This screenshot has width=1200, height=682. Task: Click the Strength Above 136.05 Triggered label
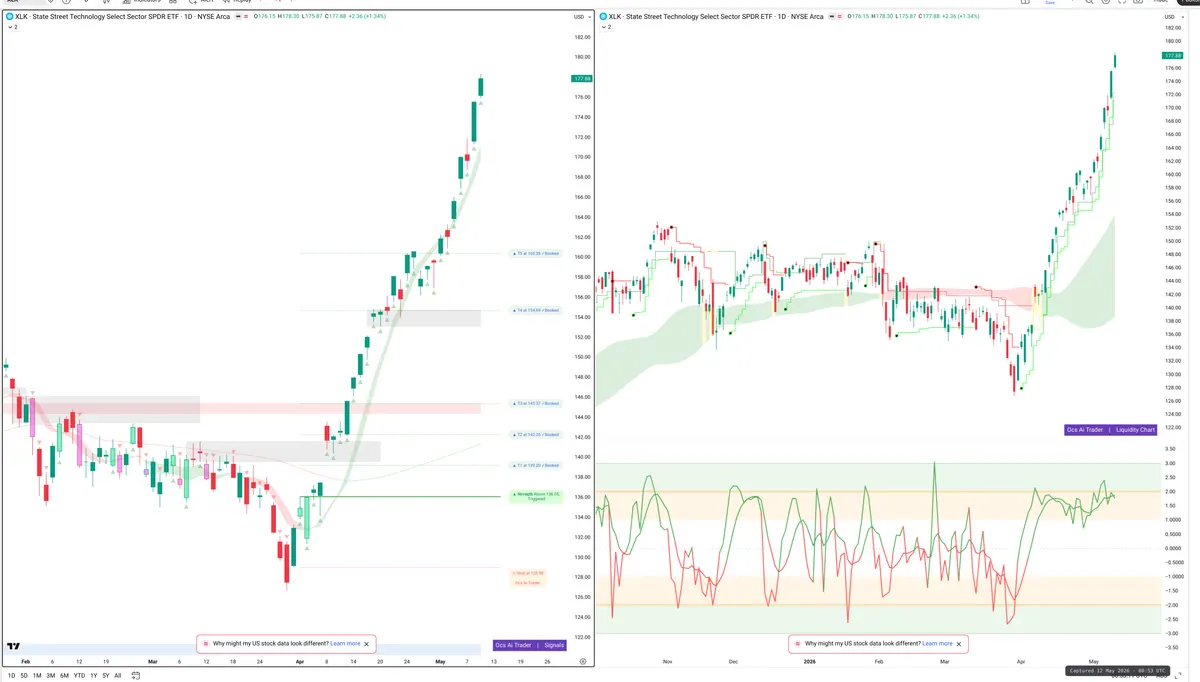click(x=537, y=496)
